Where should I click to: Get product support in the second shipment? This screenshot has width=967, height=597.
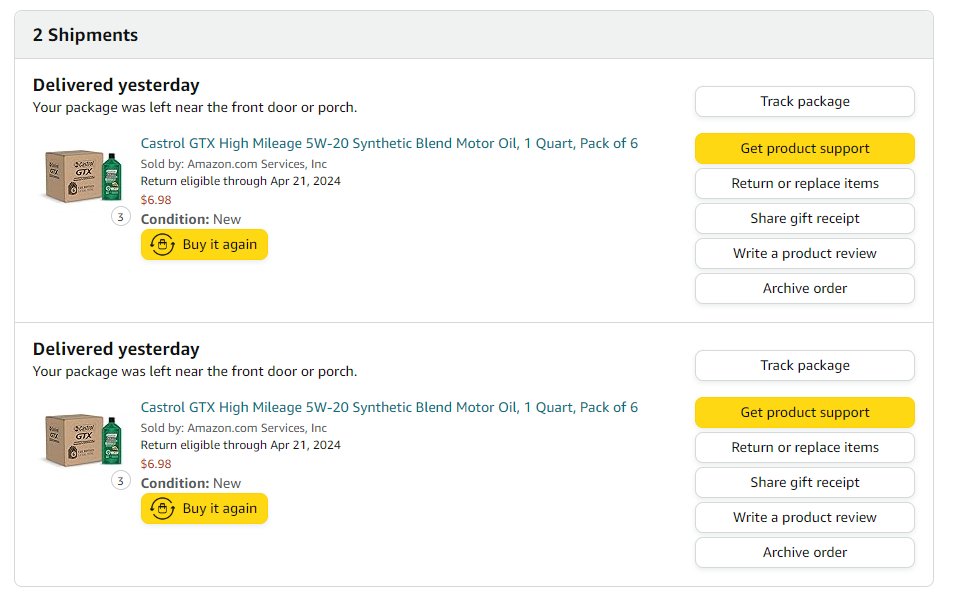point(804,413)
